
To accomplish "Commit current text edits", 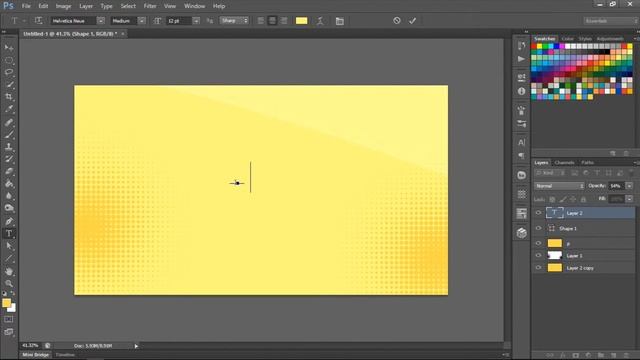I will [x=412, y=20].
